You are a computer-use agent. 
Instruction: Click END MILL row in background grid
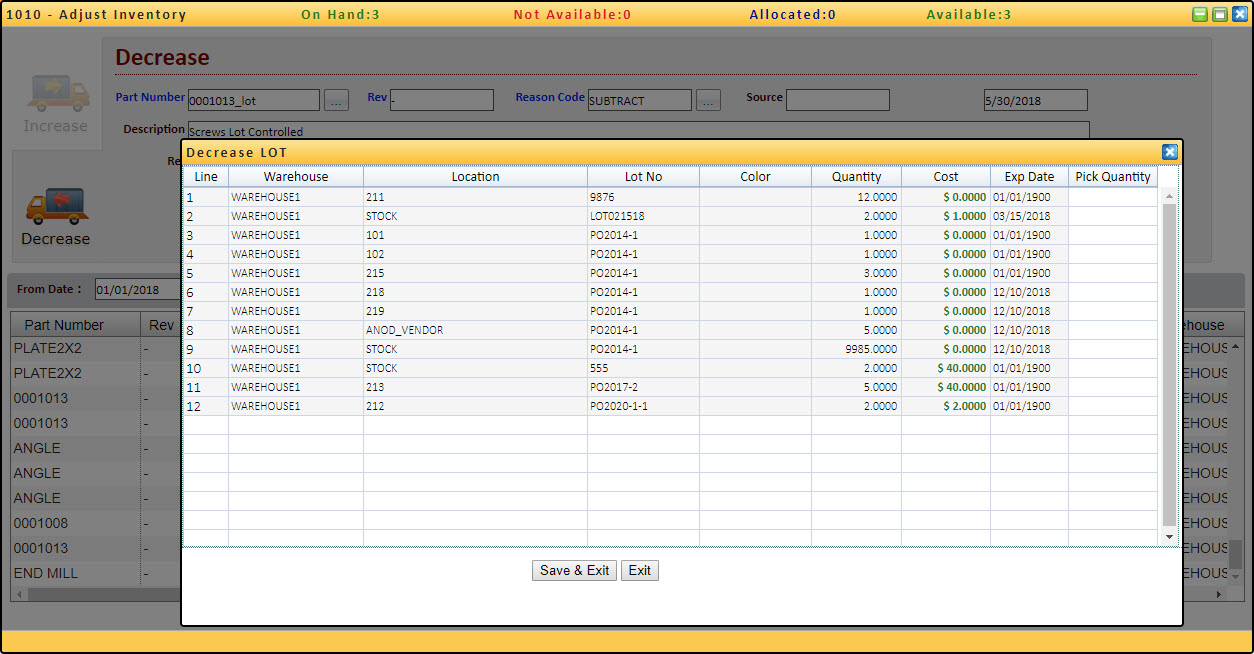tap(75, 573)
